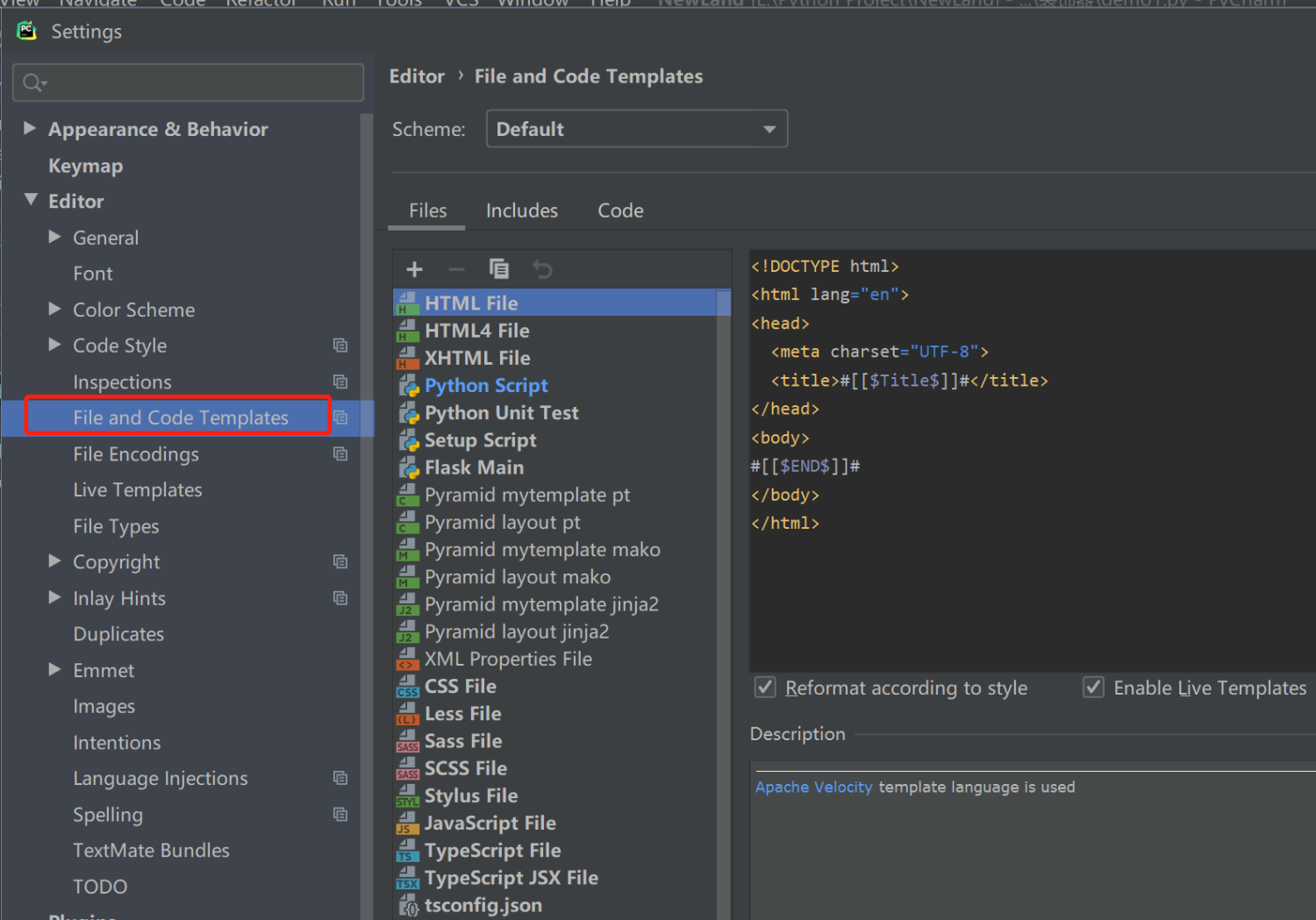Switch to the Files tab

pyautogui.click(x=427, y=210)
